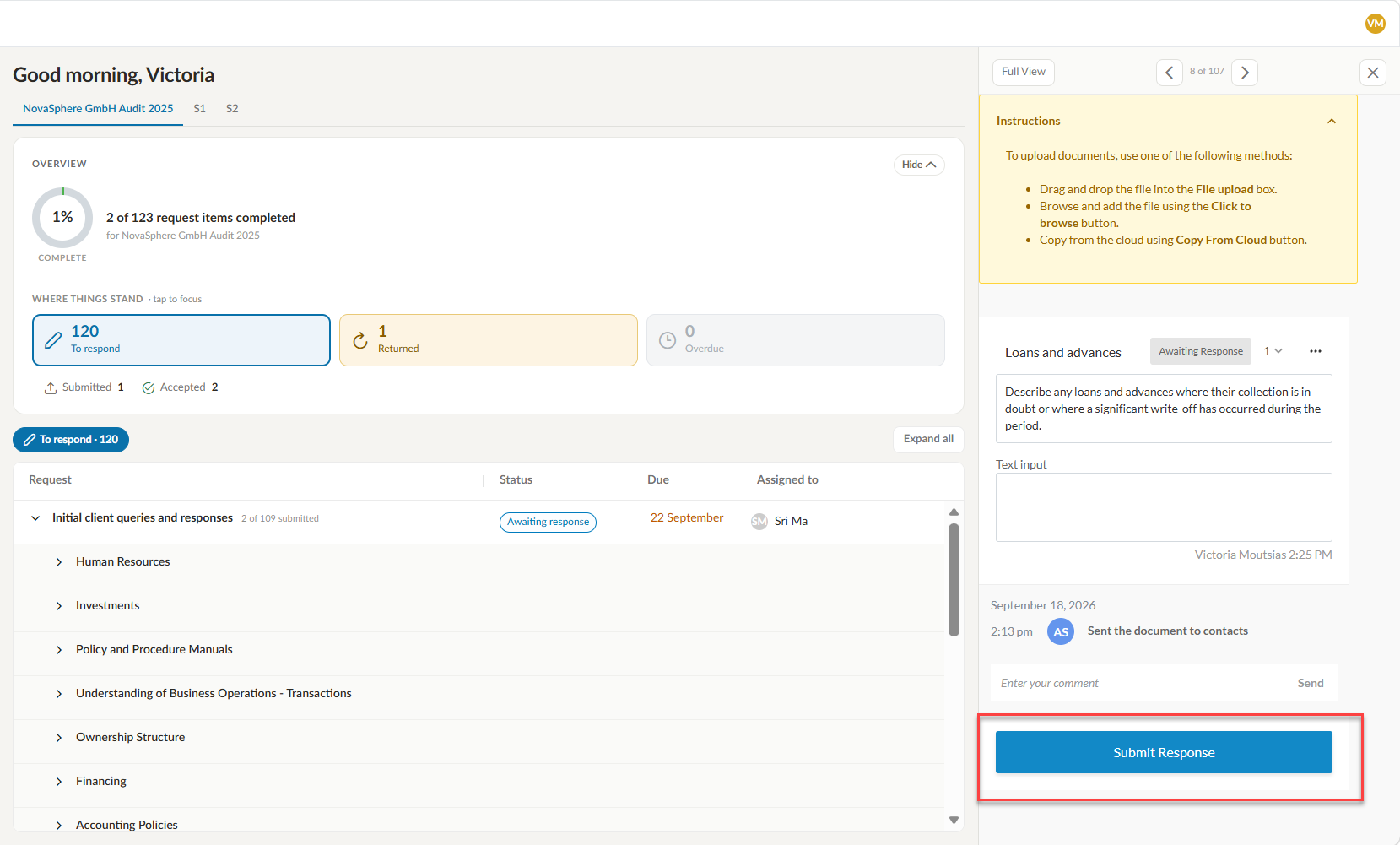1400x845 pixels.
Task: Select the 120 To respond card
Action: point(181,340)
